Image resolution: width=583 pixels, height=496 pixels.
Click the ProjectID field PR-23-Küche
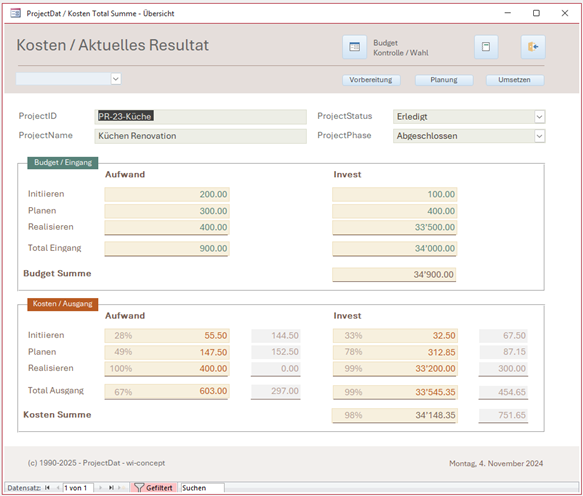pyautogui.click(x=201, y=117)
